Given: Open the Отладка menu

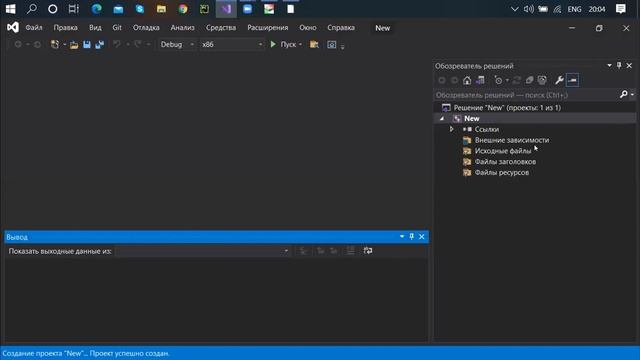Looking at the screenshot, I should pos(146,28).
